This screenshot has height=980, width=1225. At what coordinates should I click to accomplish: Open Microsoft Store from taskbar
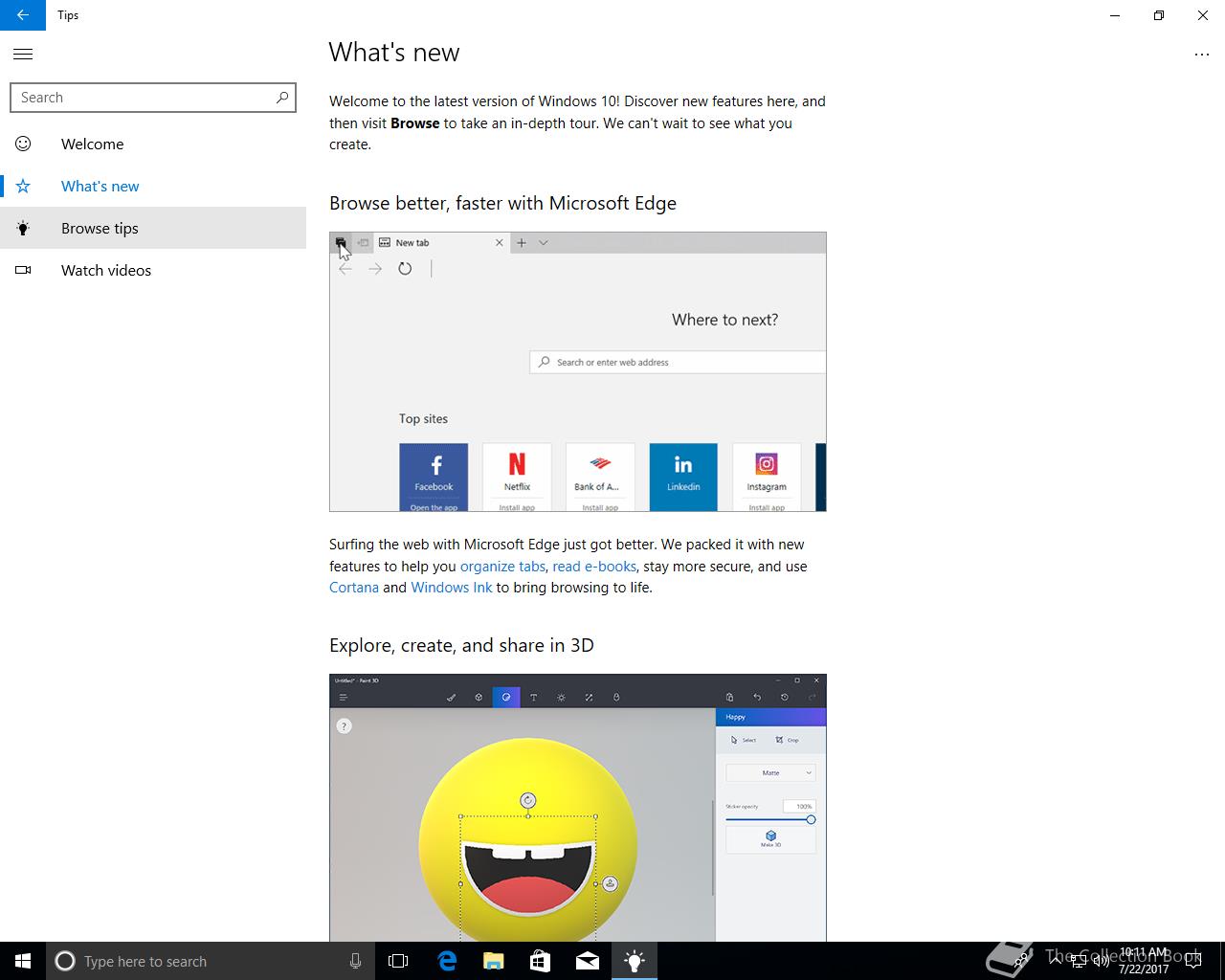tap(540, 961)
